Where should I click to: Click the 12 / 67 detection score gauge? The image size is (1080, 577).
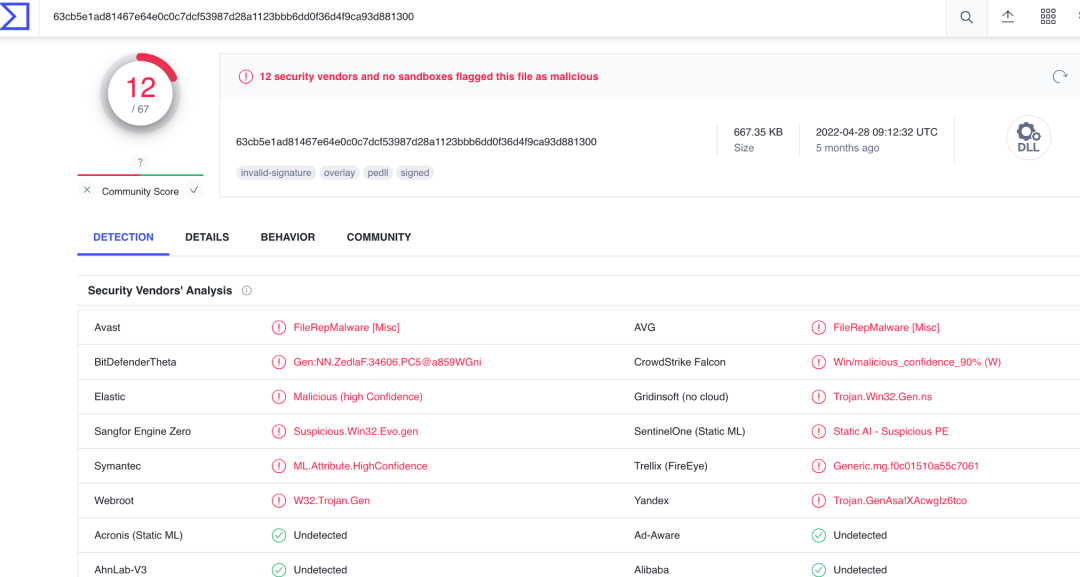pyautogui.click(x=141, y=94)
